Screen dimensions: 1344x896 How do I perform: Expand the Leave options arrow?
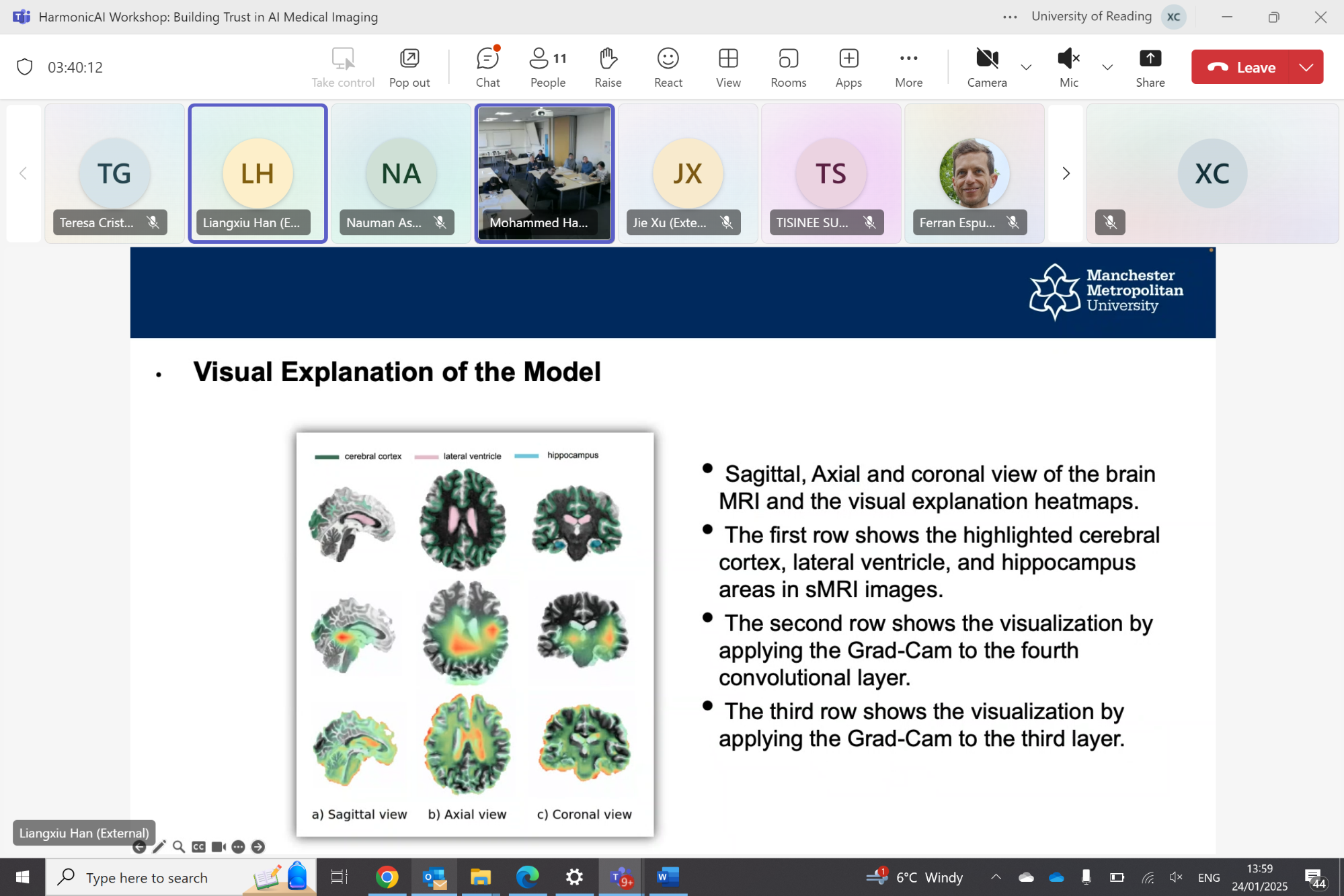pyautogui.click(x=1306, y=67)
